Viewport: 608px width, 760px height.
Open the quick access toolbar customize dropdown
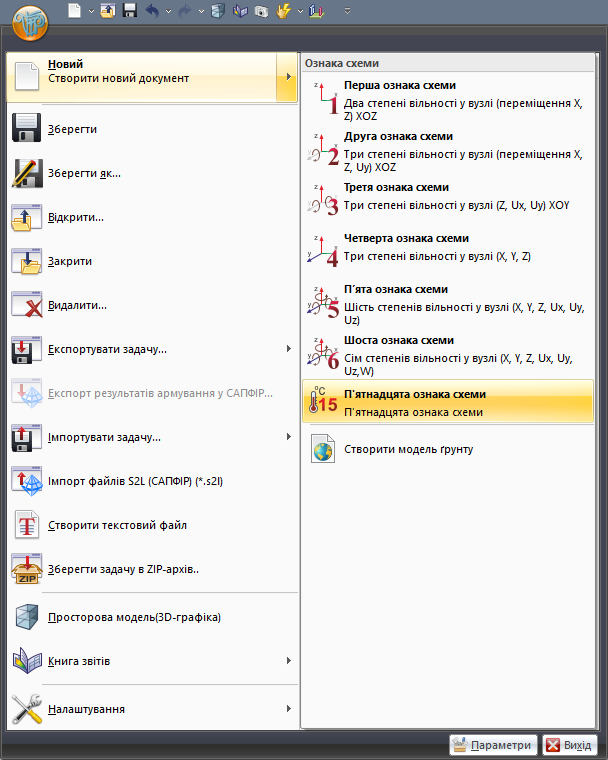tap(347, 11)
